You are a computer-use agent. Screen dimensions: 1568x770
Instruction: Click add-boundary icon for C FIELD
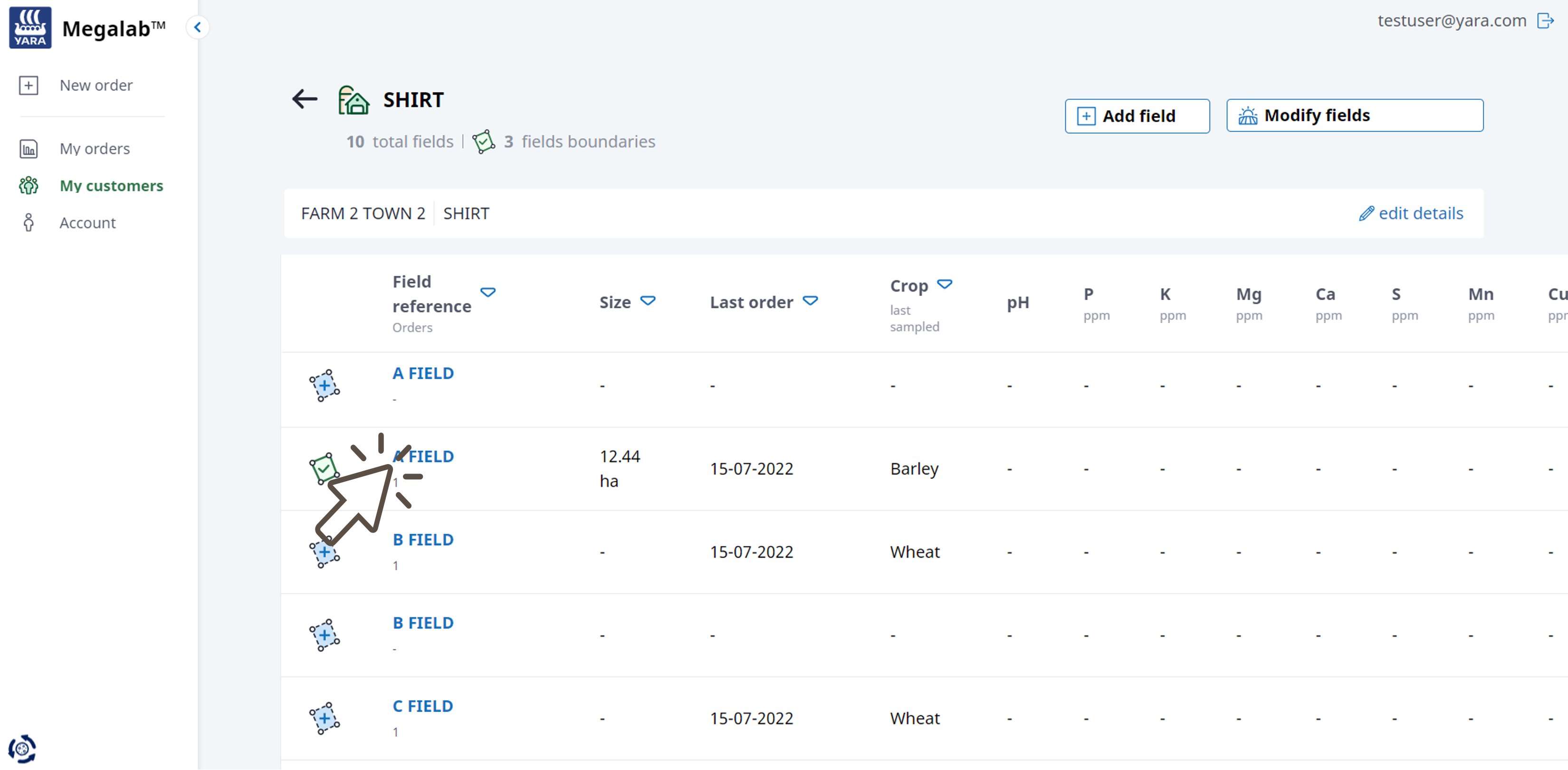325,718
